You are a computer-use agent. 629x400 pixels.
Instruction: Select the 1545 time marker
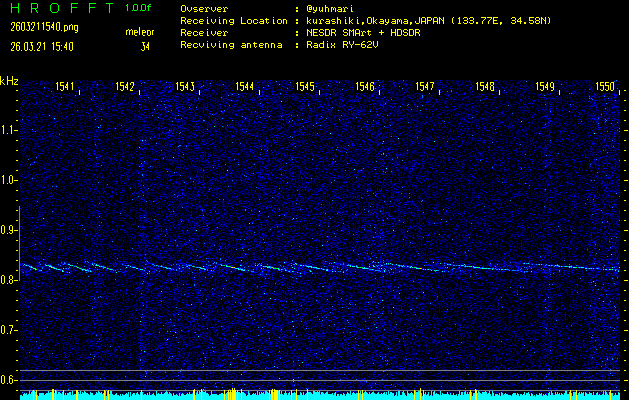pyautogui.click(x=305, y=87)
